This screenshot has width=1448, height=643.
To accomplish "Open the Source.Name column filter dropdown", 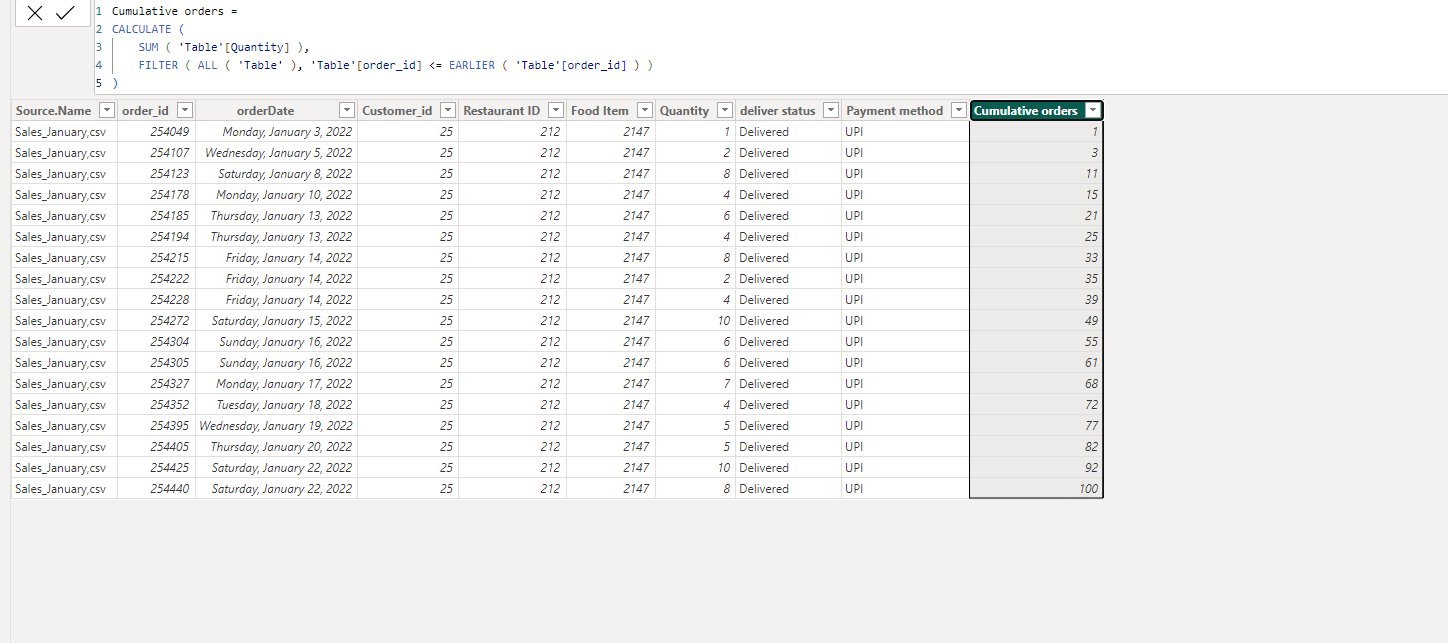I will pyautogui.click(x=107, y=111).
